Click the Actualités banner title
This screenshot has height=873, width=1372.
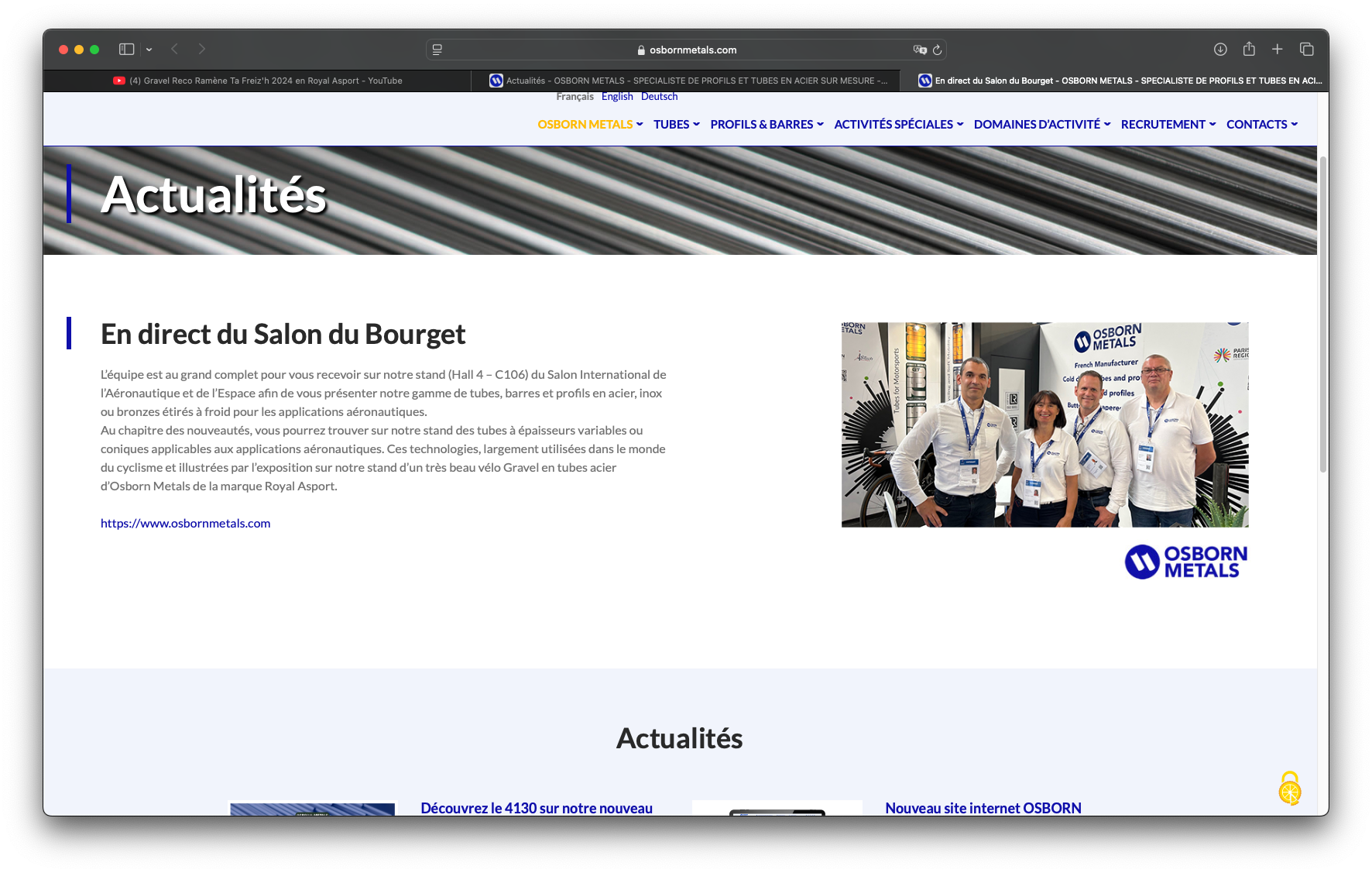click(x=214, y=194)
